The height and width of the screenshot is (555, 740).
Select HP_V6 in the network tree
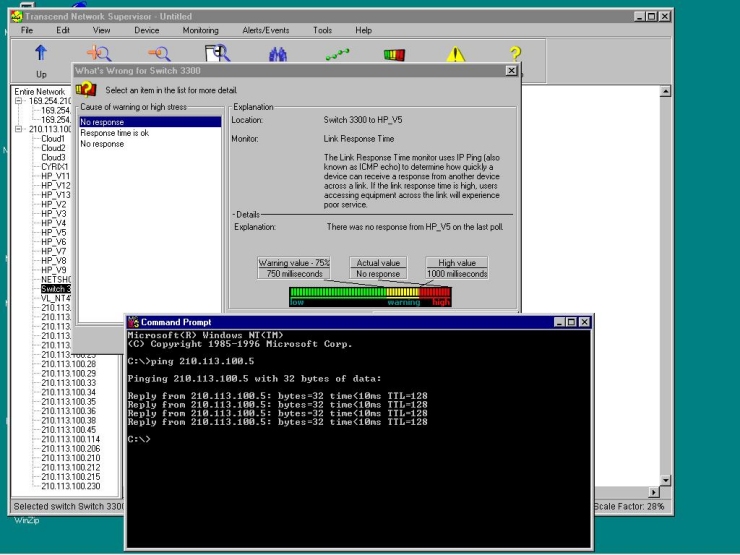click(x=53, y=242)
